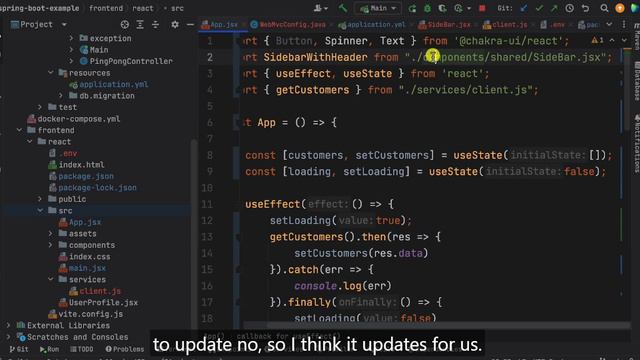640x360 pixels.
Task: Open the Git tool window button
Action: 19,349
